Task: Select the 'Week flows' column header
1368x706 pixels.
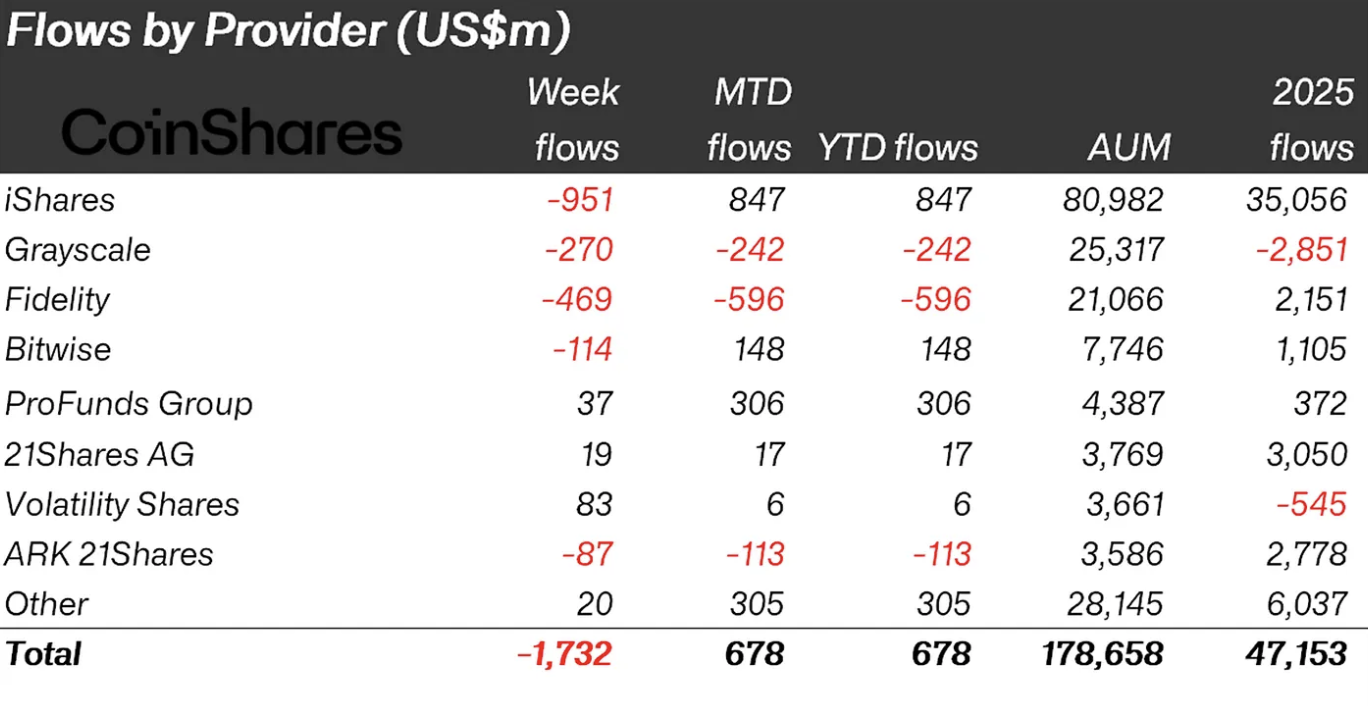Action: [573, 120]
